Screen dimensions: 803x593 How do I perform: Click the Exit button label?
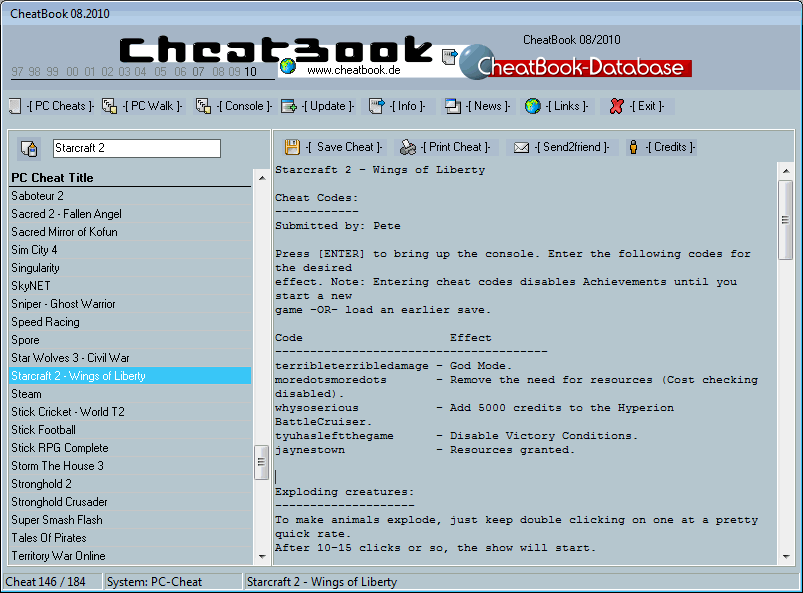pos(646,106)
